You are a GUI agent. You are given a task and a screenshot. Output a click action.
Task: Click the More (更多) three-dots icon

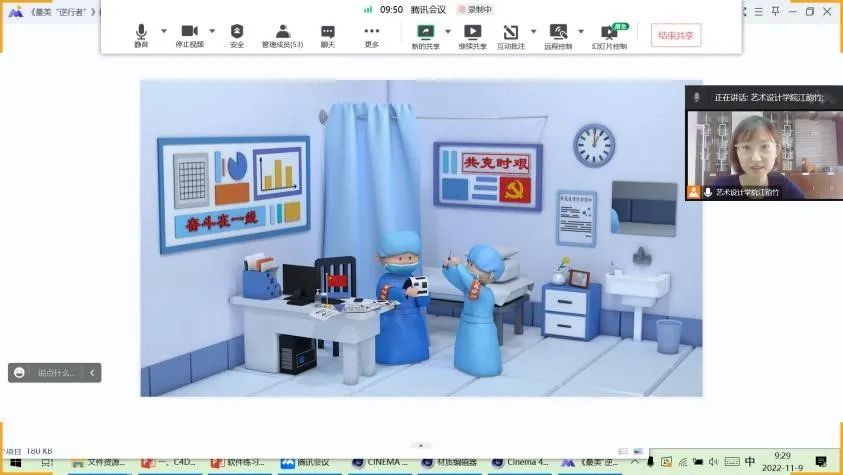click(372, 34)
